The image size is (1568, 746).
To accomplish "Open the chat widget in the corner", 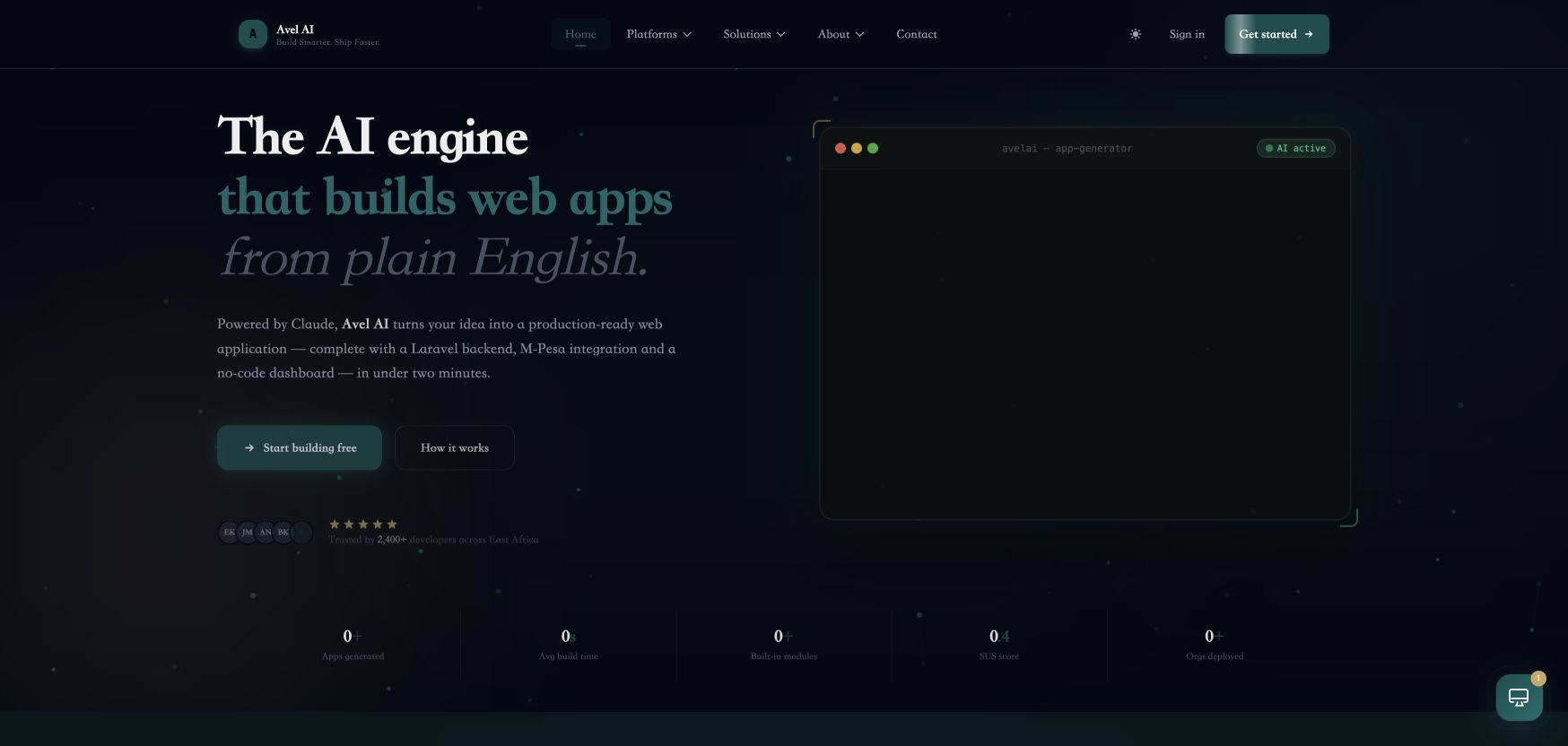I will point(1519,698).
